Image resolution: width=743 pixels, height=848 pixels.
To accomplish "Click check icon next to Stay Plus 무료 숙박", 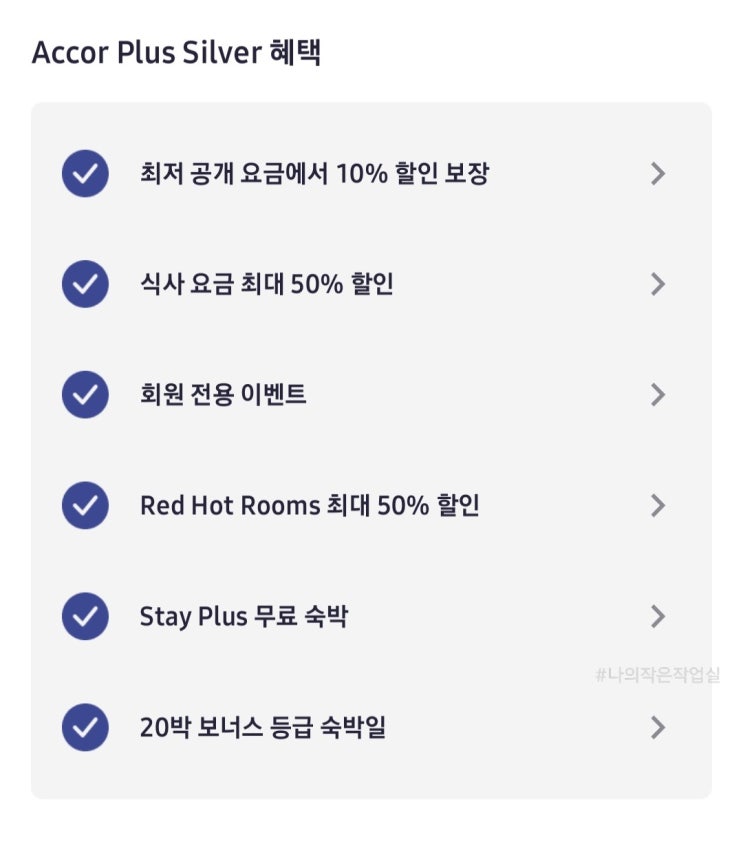I will [x=85, y=616].
